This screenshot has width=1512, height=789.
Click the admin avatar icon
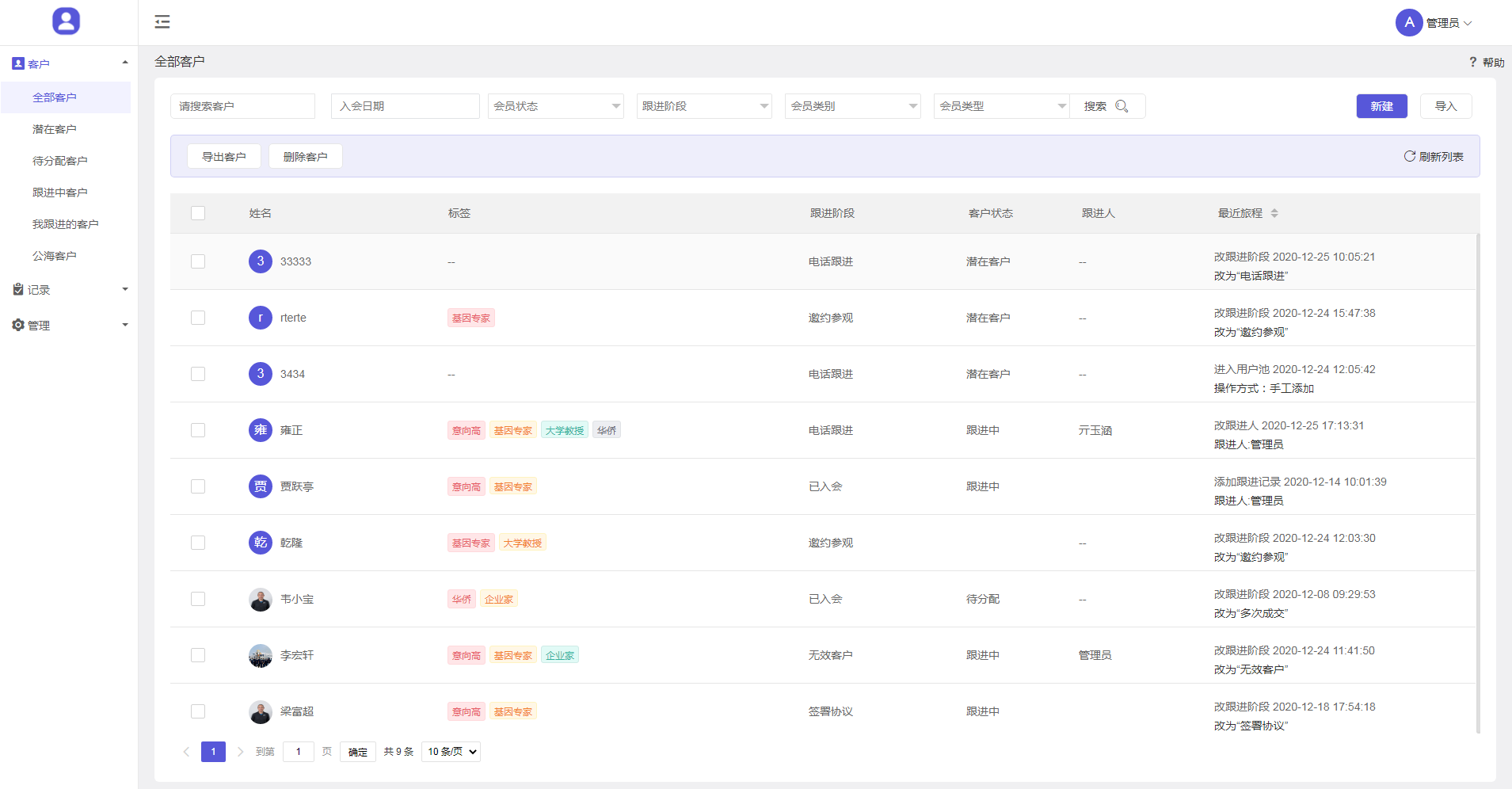coord(1408,23)
